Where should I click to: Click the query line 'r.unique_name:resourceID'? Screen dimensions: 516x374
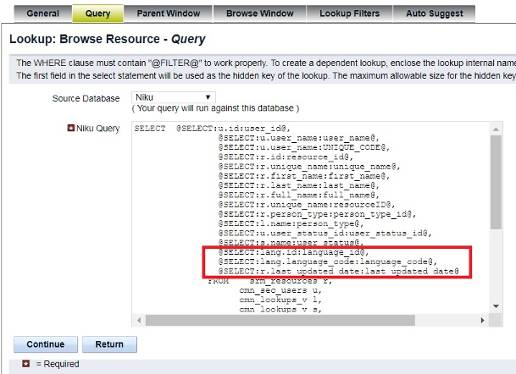pyautogui.click(x=307, y=204)
